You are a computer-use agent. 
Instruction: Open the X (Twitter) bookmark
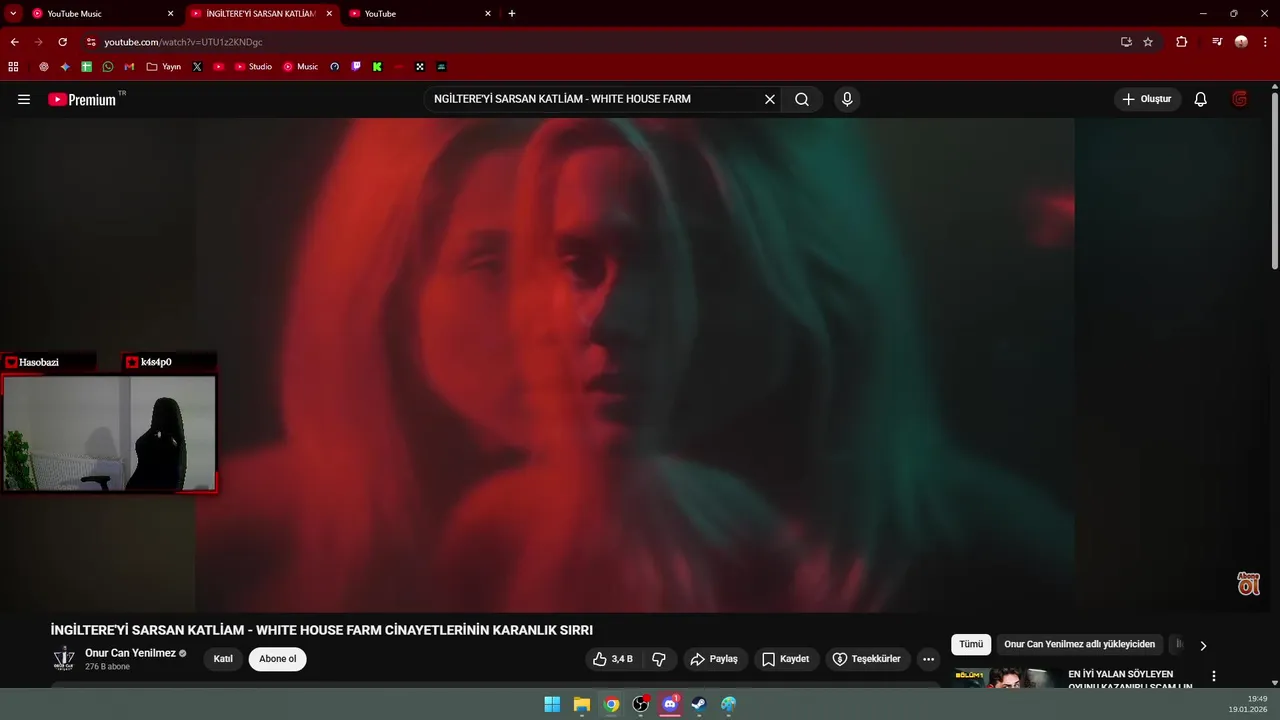197,67
